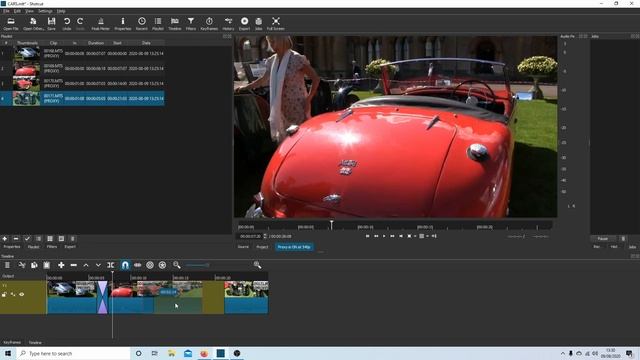Open the View menu
This screenshot has height=360, width=640.
point(29,11)
